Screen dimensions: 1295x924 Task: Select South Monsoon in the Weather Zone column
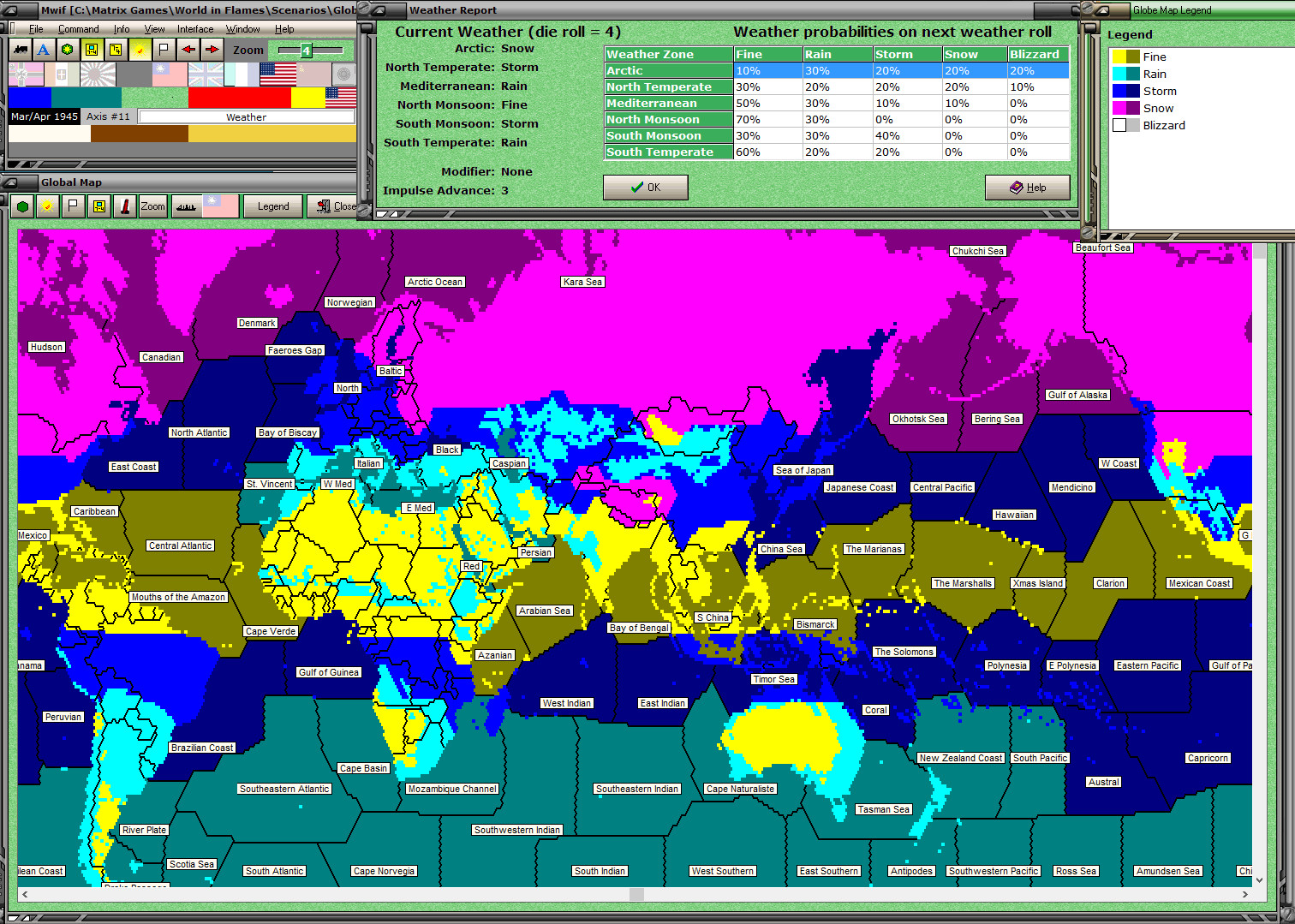coord(668,135)
